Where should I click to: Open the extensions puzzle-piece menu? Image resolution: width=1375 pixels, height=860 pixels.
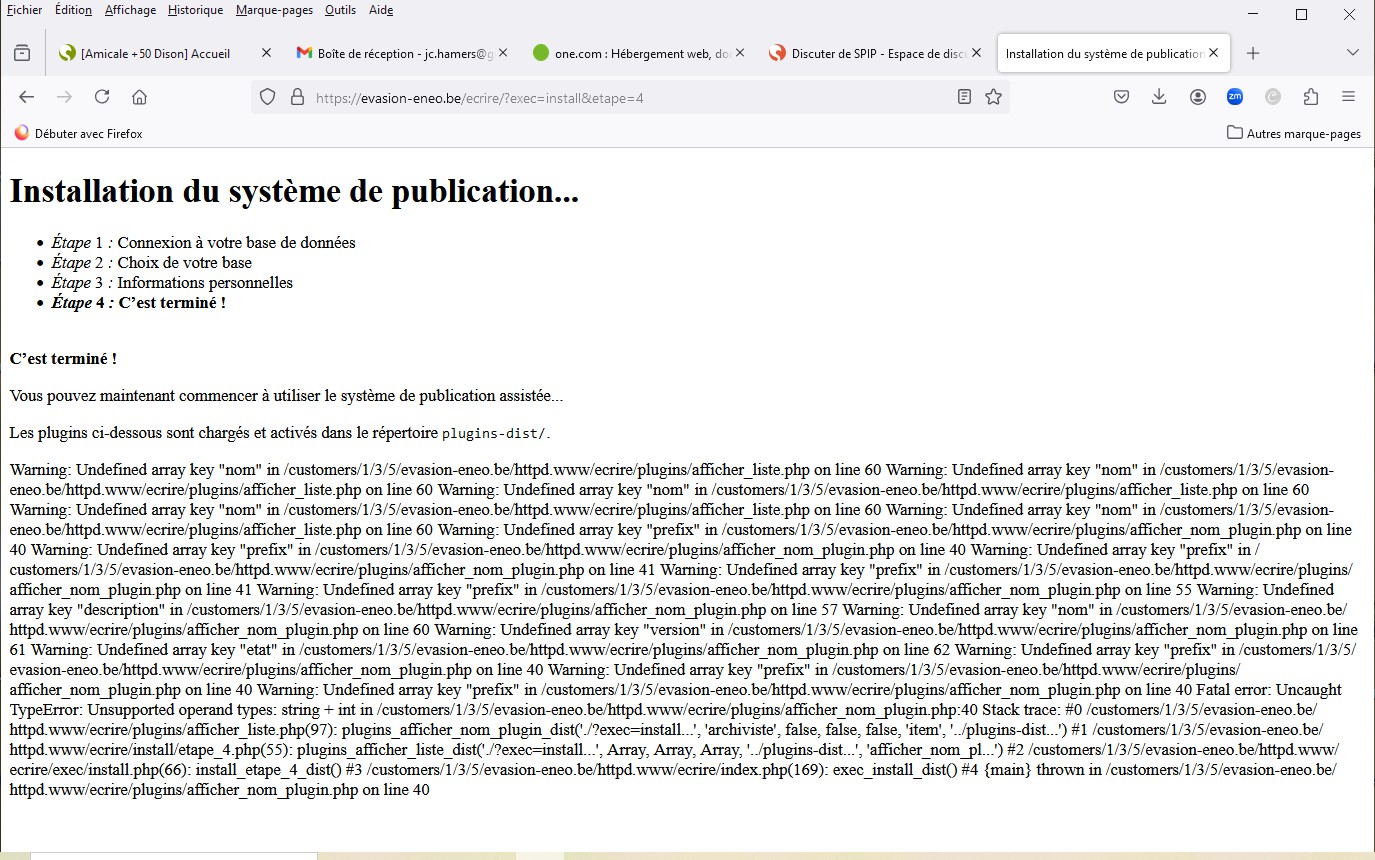[x=1311, y=97]
